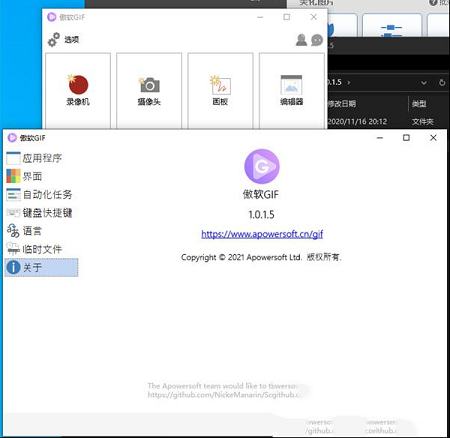
Task: Close the 傲软GIF options window
Action: coord(433,138)
